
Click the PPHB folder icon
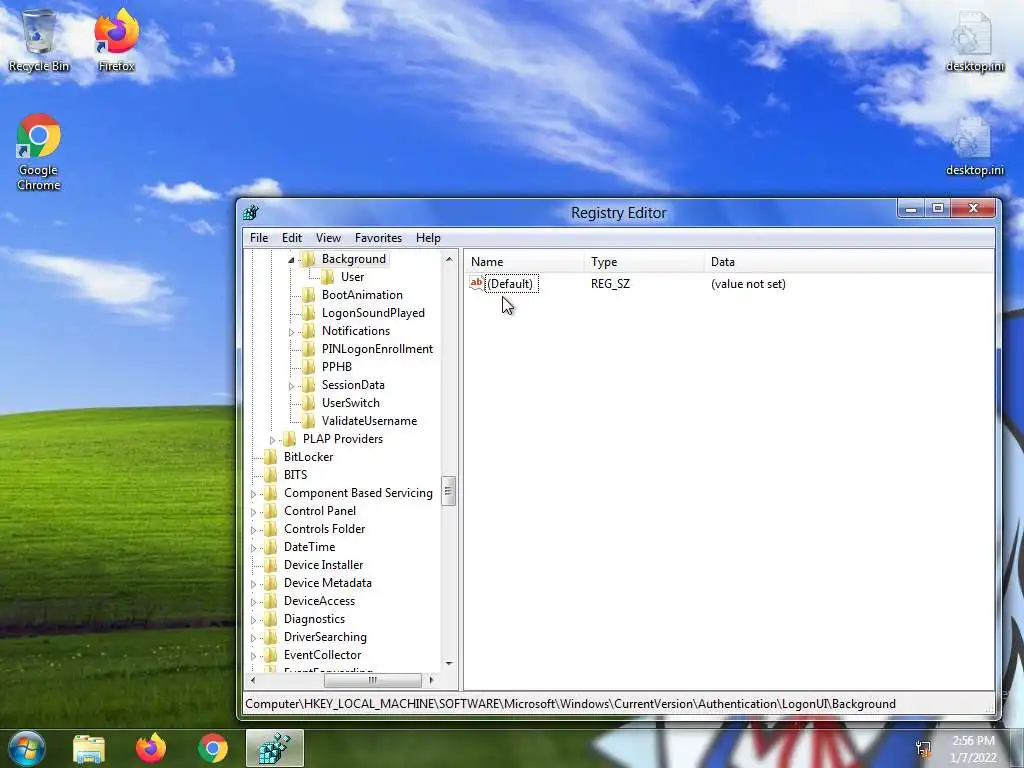[308, 367]
